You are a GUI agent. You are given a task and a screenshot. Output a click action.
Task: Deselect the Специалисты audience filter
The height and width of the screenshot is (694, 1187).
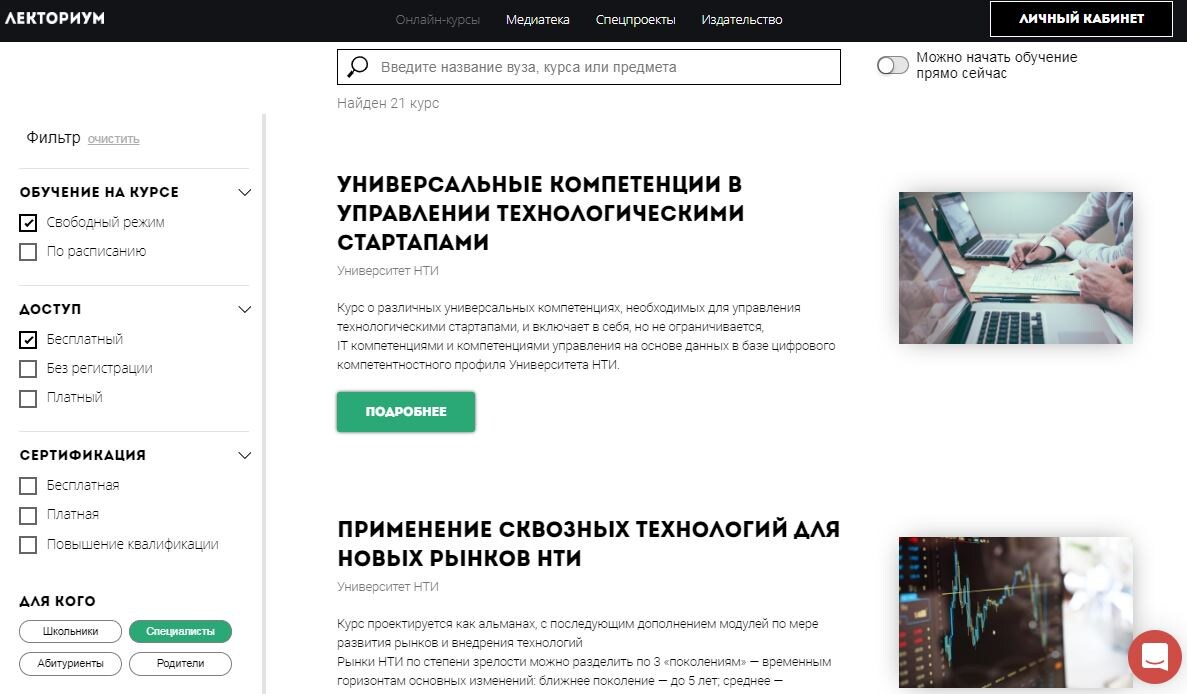coord(180,631)
